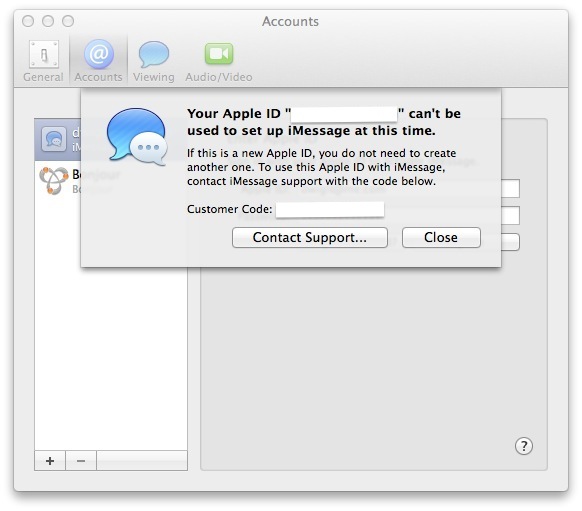Click the window's red close button
This screenshot has width=582, height=511.
click(x=28, y=21)
